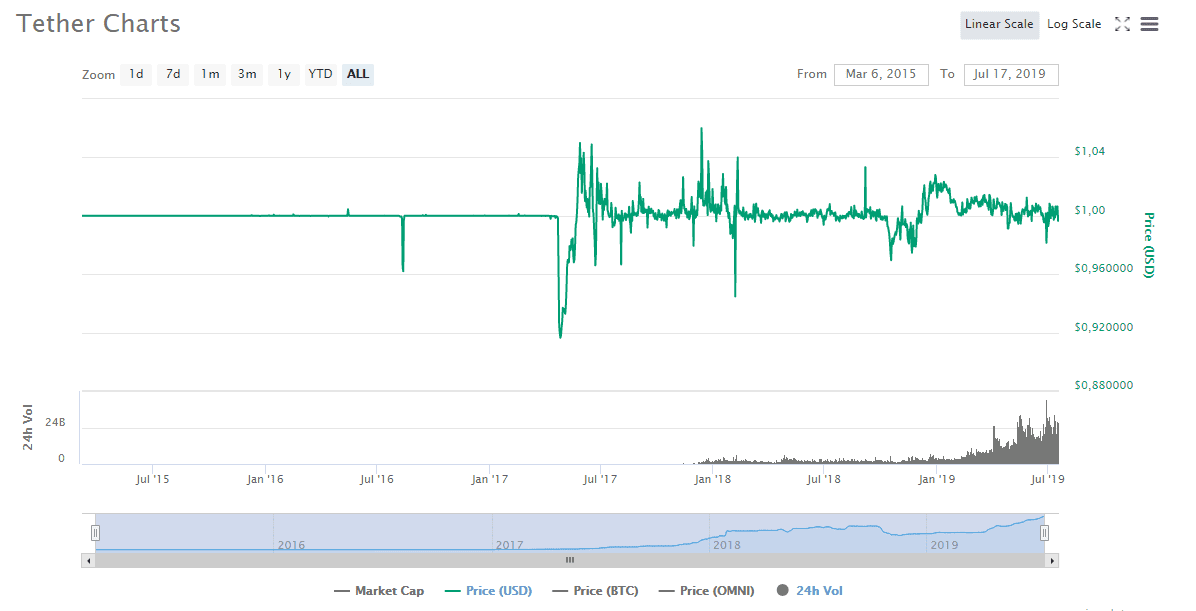Click the 24B volume axis label

click(56, 422)
